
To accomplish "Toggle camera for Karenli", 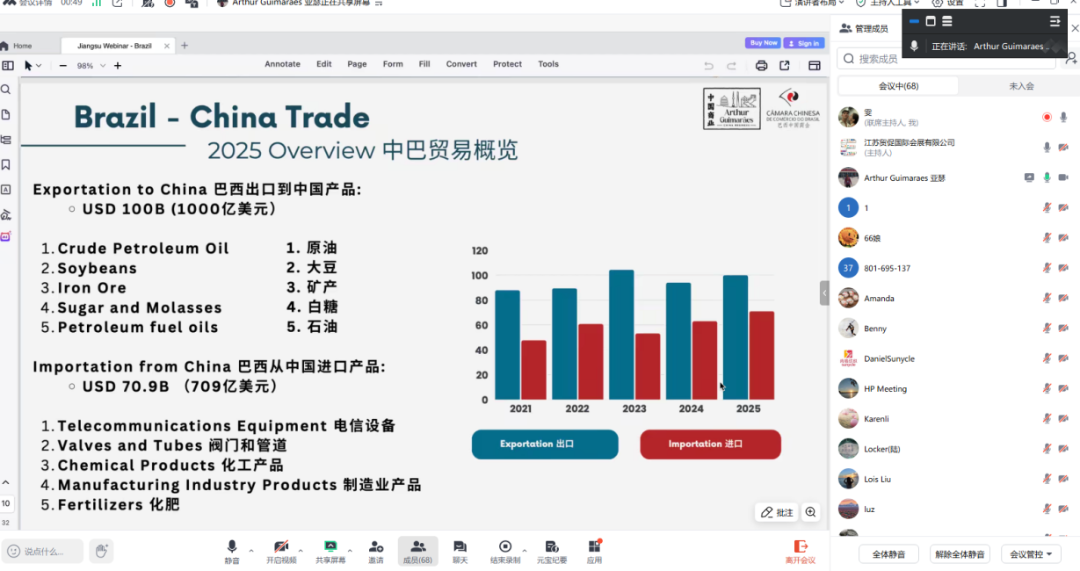I will click(1063, 419).
